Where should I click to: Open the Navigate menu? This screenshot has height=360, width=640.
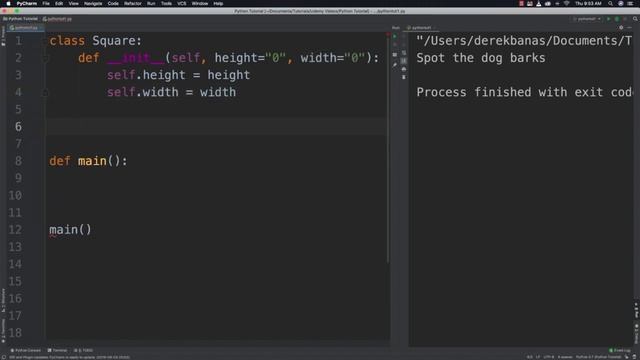point(93,3)
